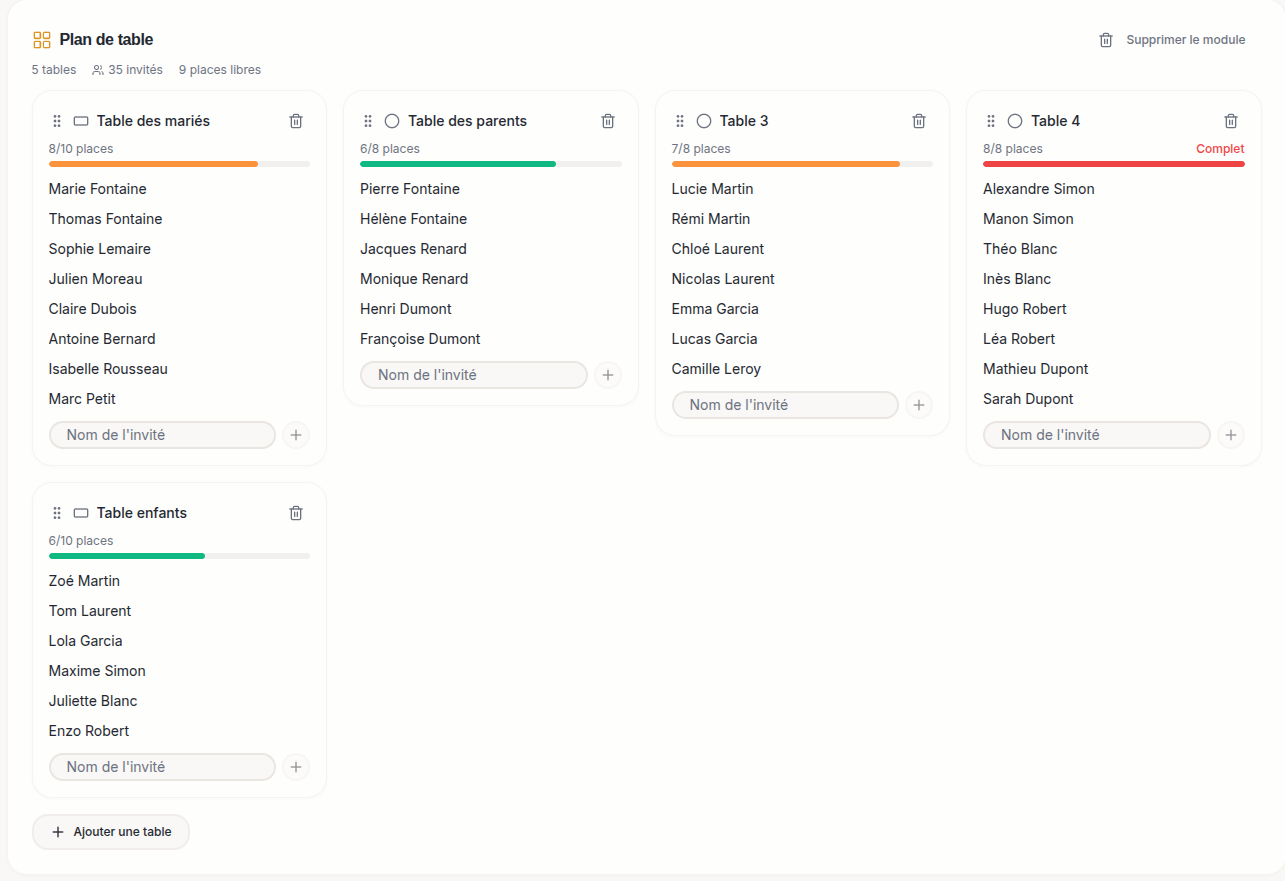The width and height of the screenshot is (1285, 881).
Task: Click Supprimer le module
Action: click(x=1172, y=40)
